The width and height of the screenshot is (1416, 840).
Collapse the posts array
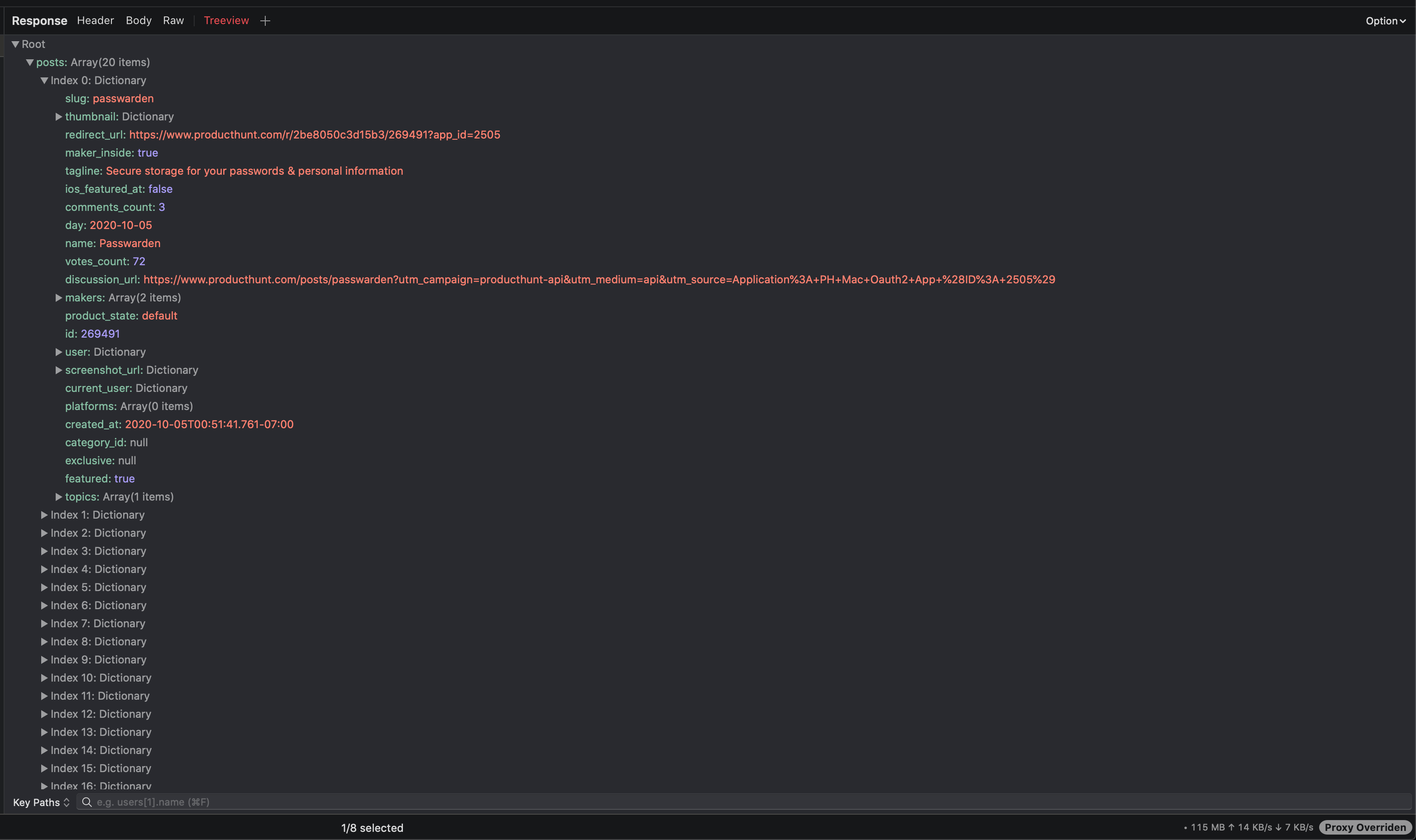[29, 62]
